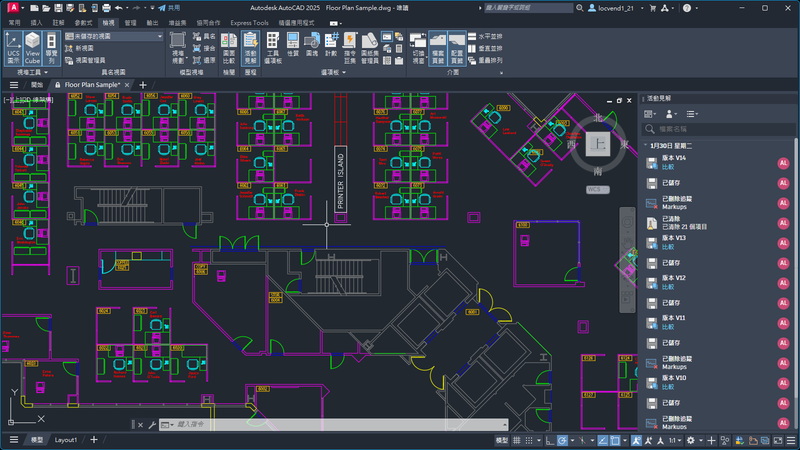Screen dimensions: 800x450
Task: Click the 具名 named viewports button
Action: 204,36
